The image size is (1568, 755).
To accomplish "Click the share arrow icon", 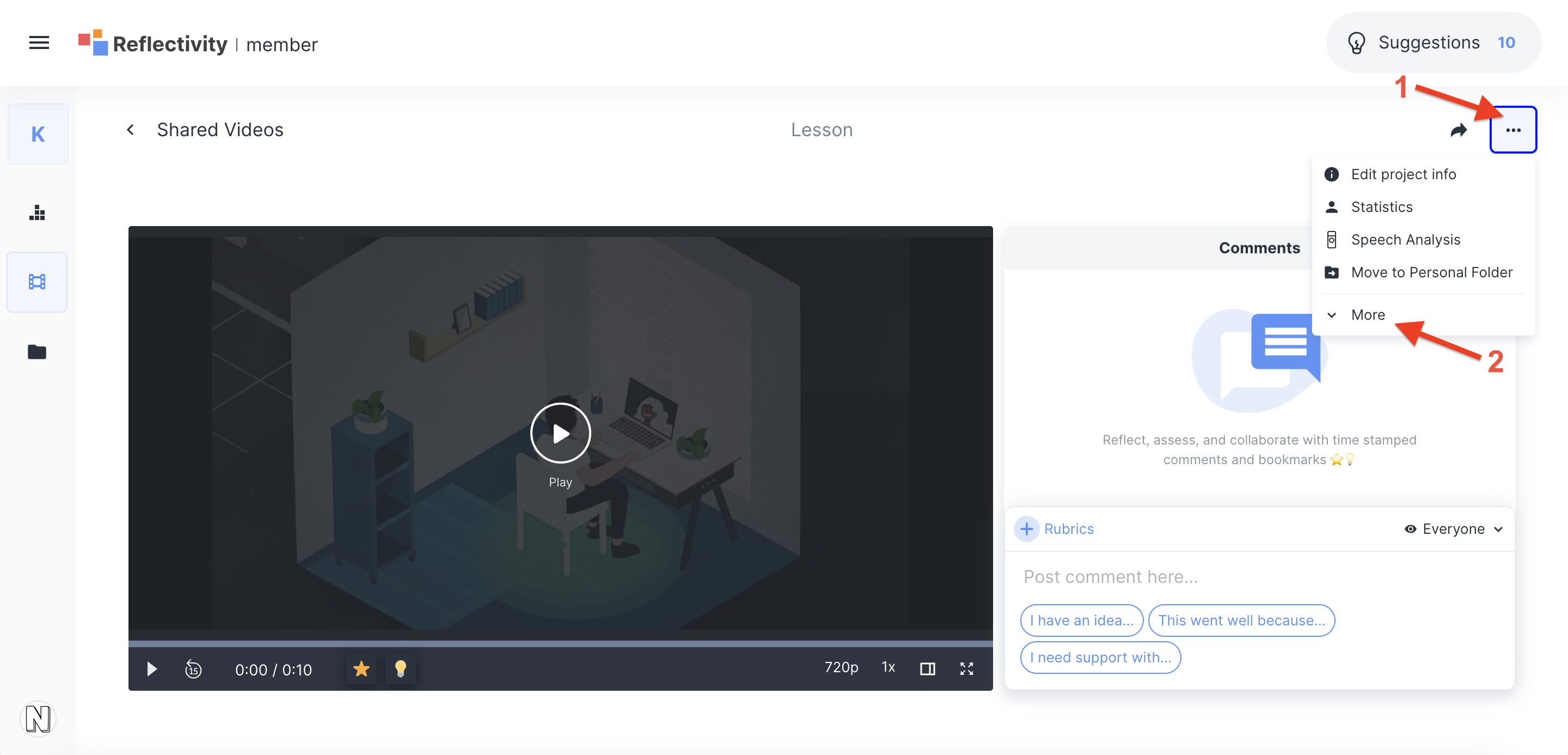I will [x=1458, y=130].
